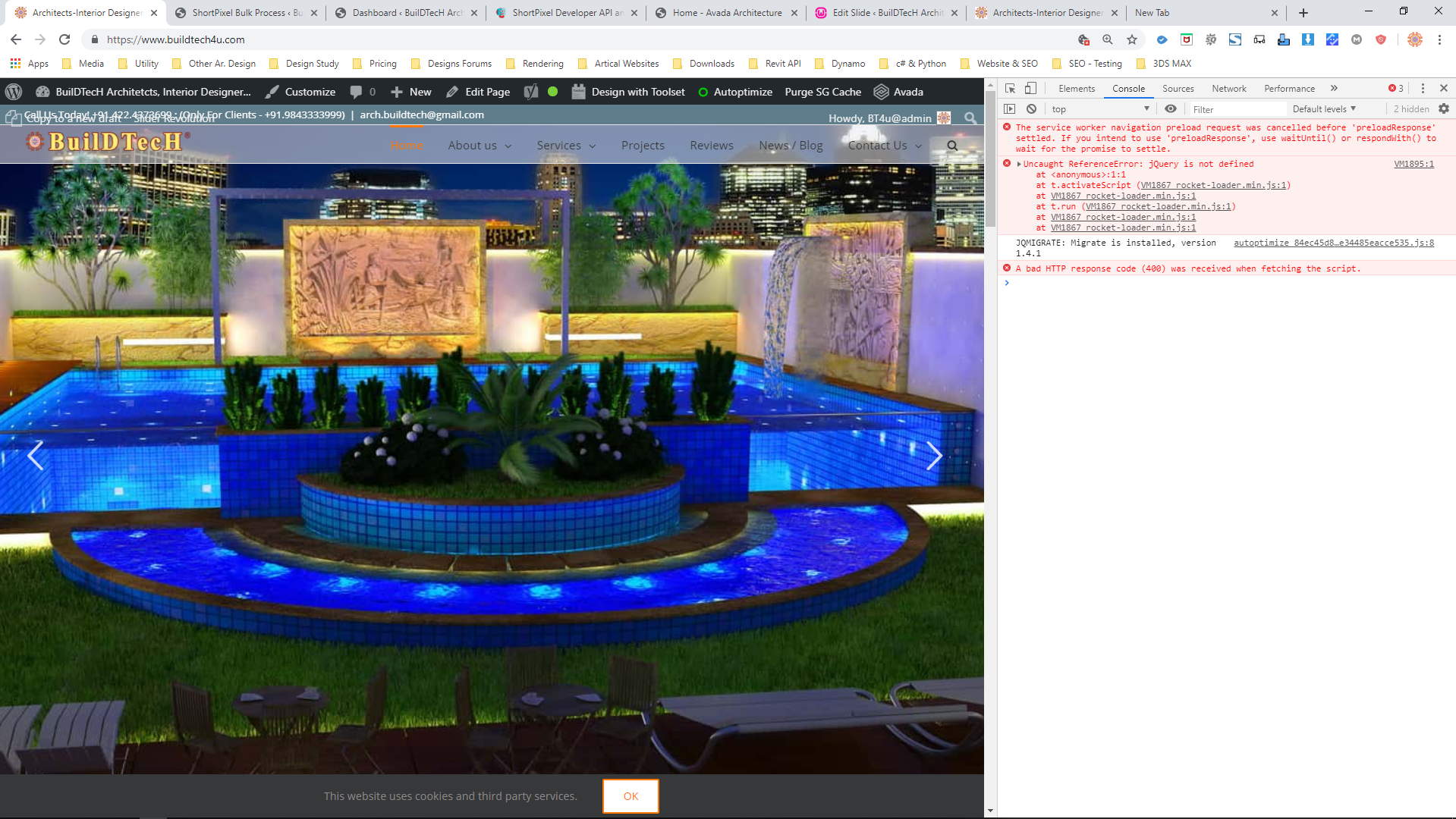Image resolution: width=1456 pixels, height=819 pixels.
Task: Switch to the Edit Slide browser tab
Action: tap(887, 13)
